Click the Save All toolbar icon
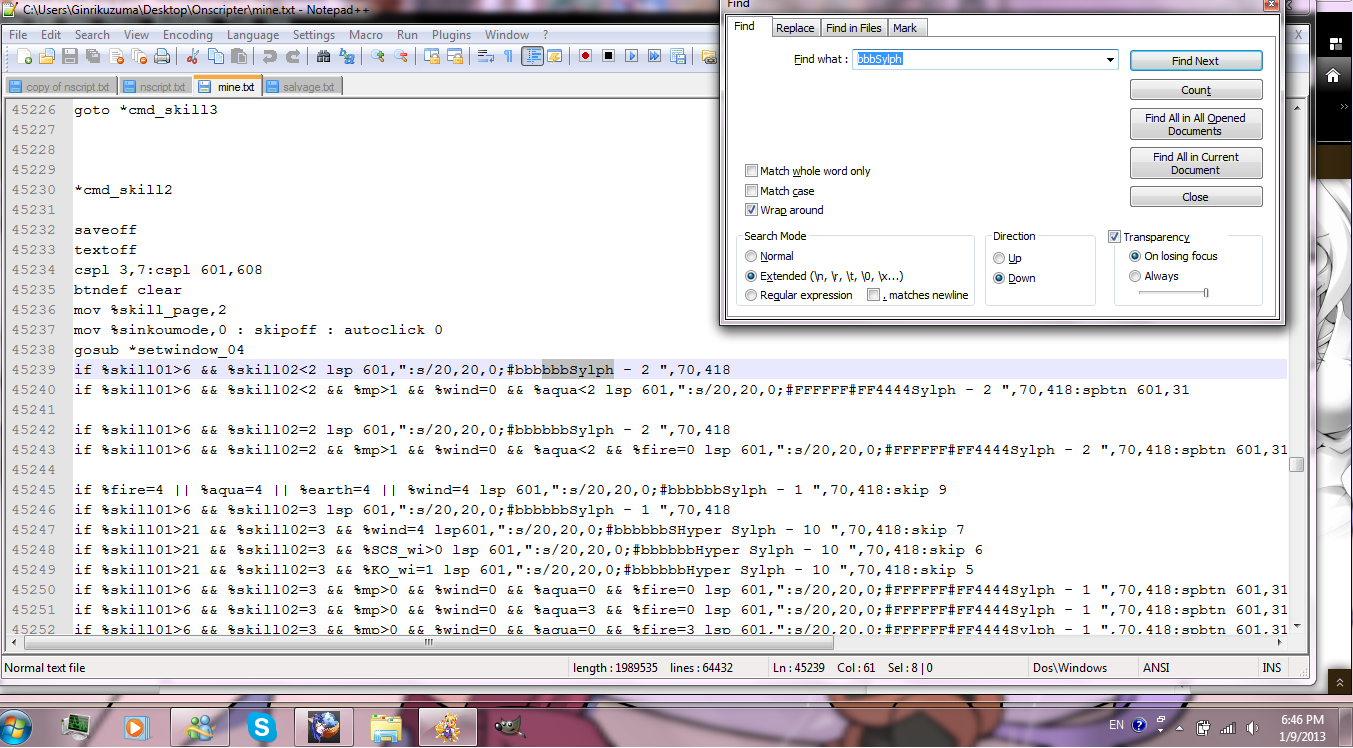The width and height of the screenshot is (1353, 748). click(93, 57)
